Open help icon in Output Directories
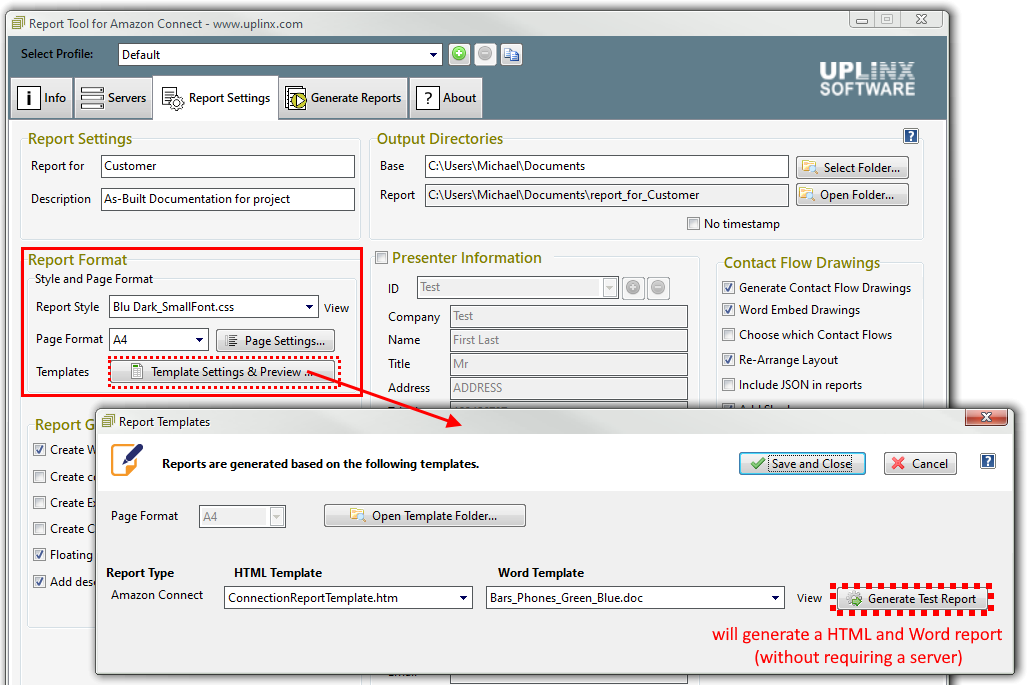This screenshot has width=1034, height=685. (x=911, y=136)
